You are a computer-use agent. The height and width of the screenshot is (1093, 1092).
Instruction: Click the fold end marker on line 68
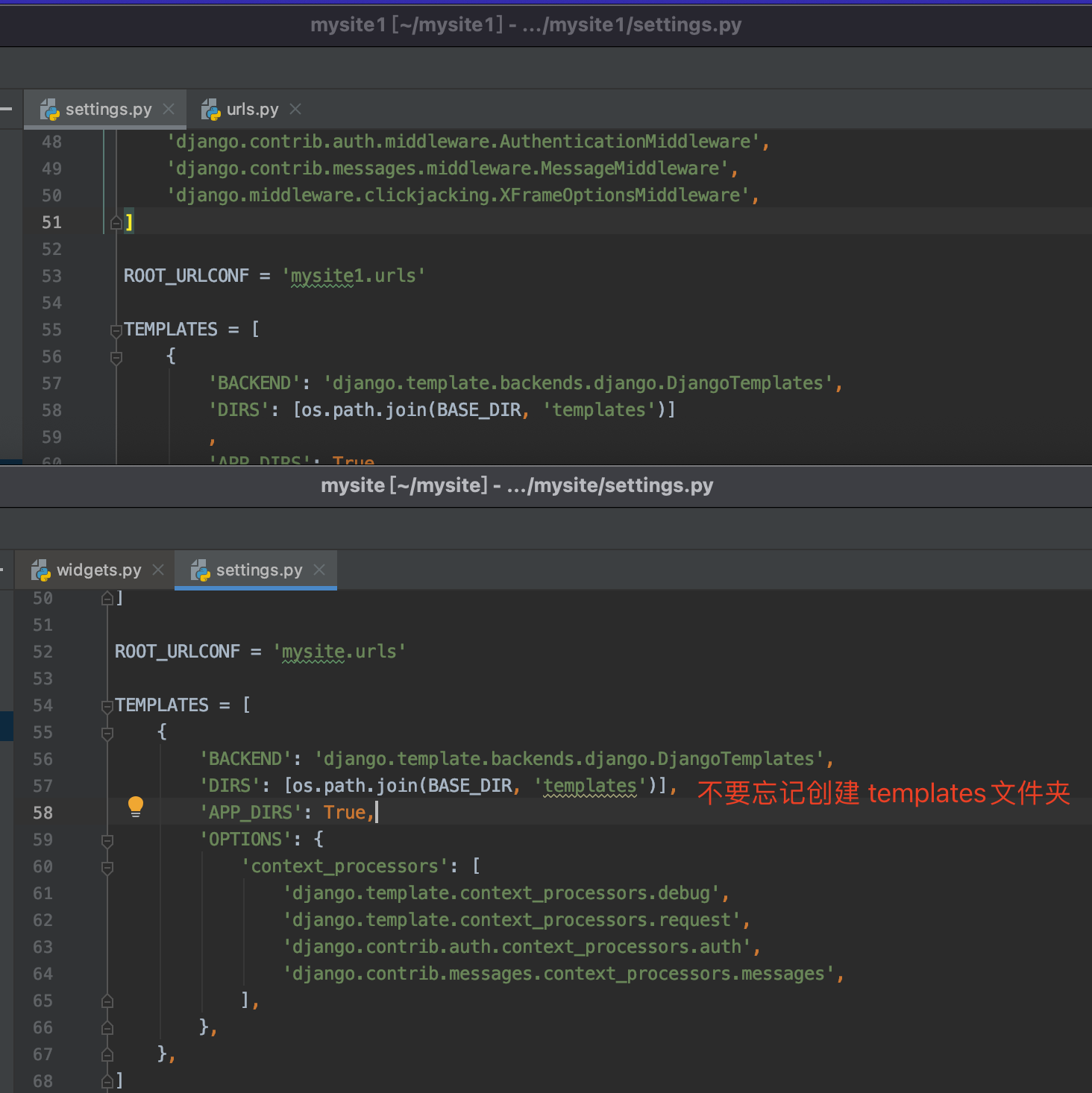(107, 1081)
